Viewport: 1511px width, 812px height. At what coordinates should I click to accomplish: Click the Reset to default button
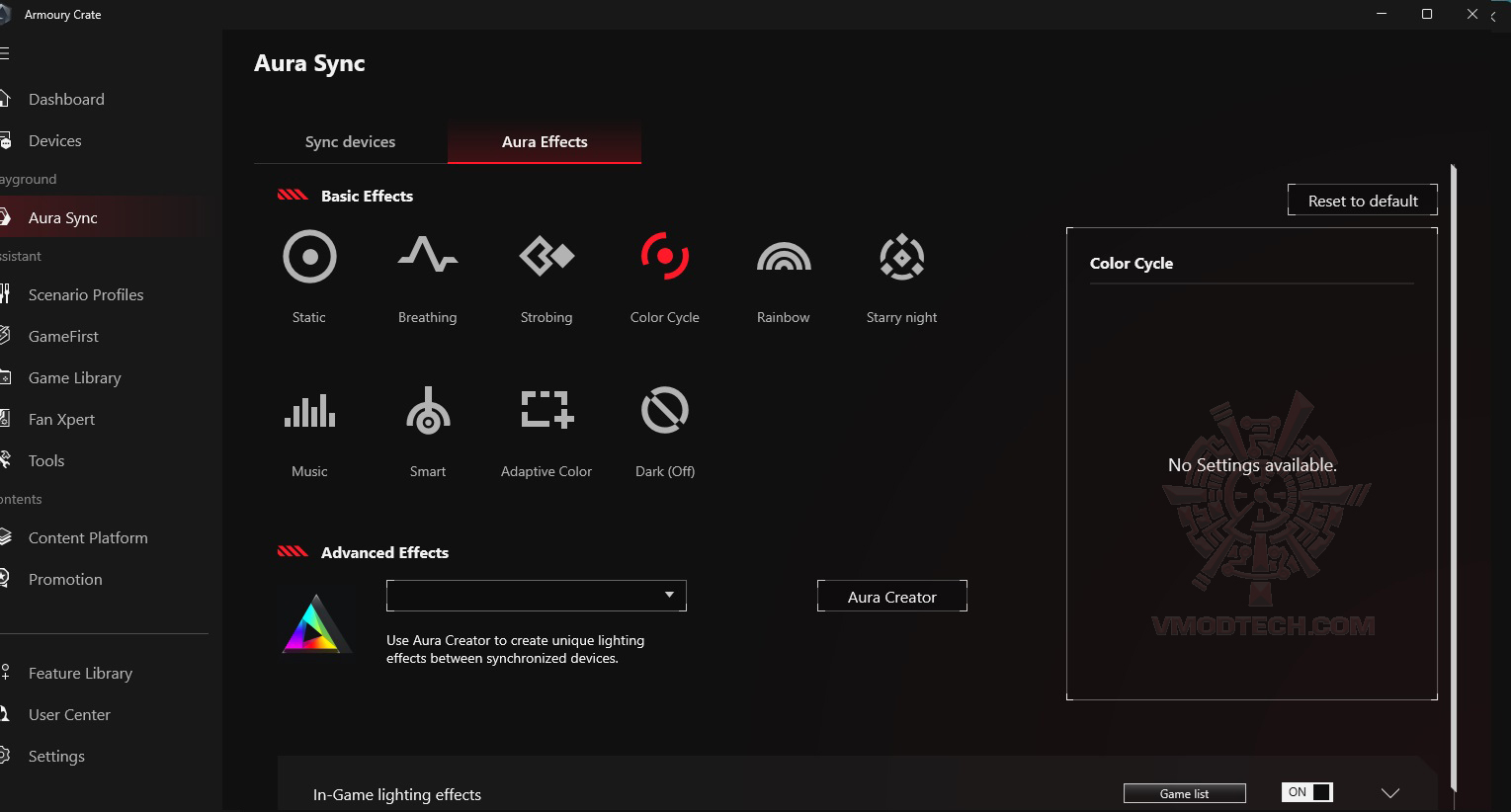(x=1363, y=201)
